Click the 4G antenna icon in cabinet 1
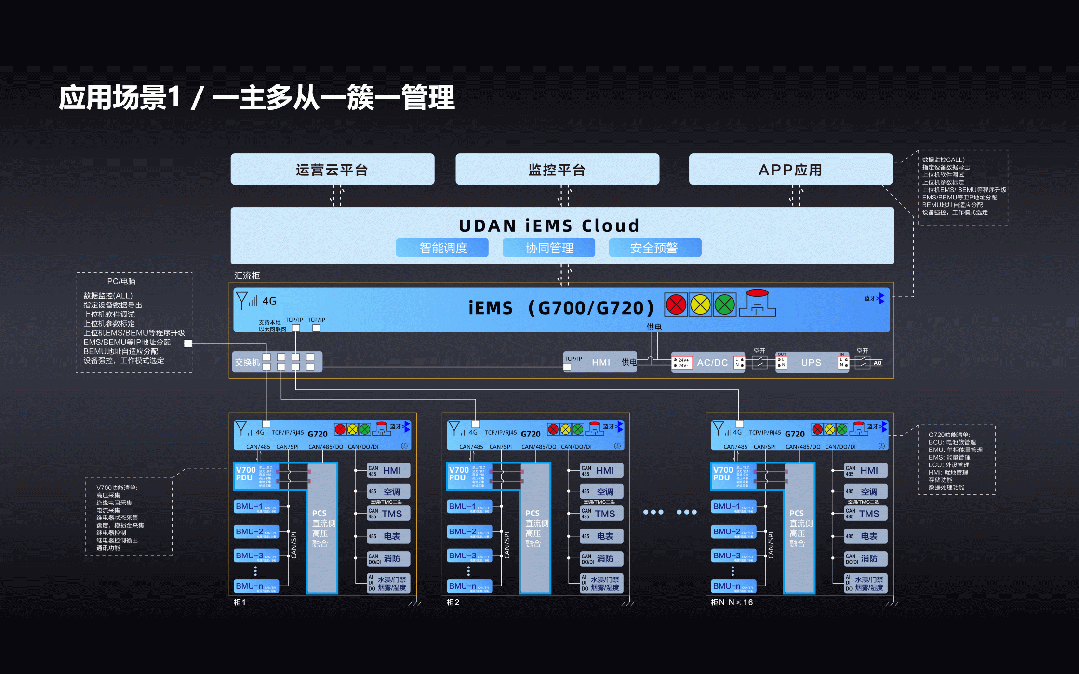Viewport: 1079px width, 674px height. [240, 428]
